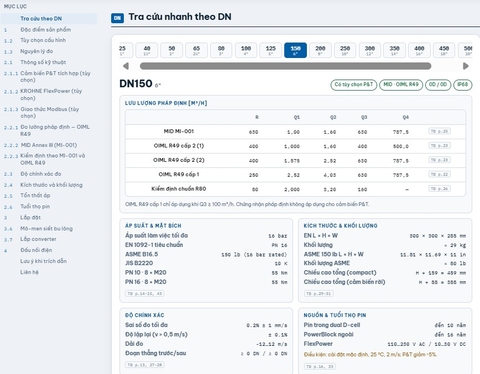
Task: Select the DN 450 size tab
Action: click(444, 50)
